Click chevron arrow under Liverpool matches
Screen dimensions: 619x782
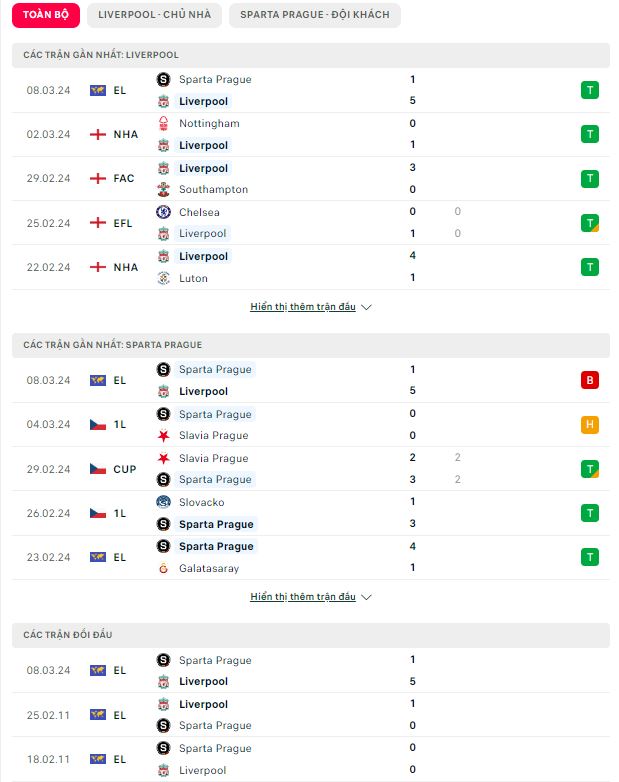click(366, 307)
